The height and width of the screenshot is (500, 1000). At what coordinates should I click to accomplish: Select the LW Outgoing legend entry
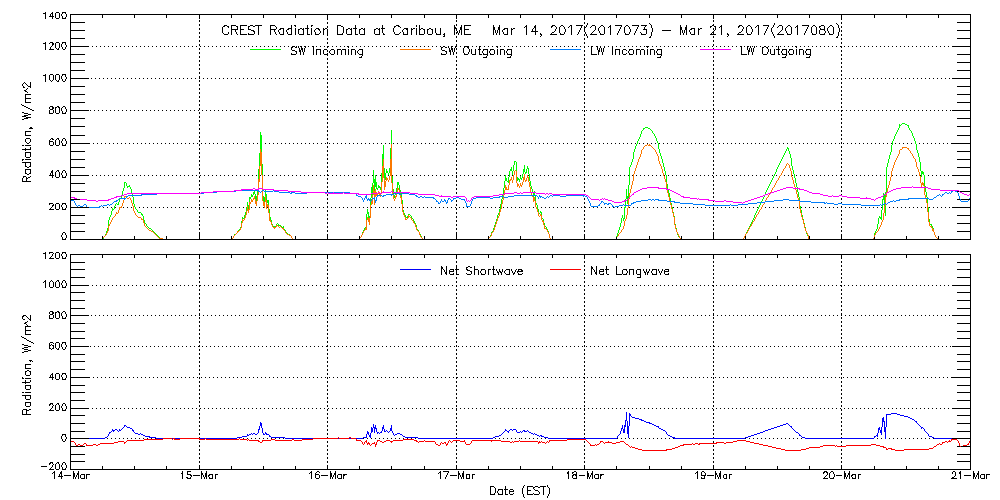click(x=775, y=52)
